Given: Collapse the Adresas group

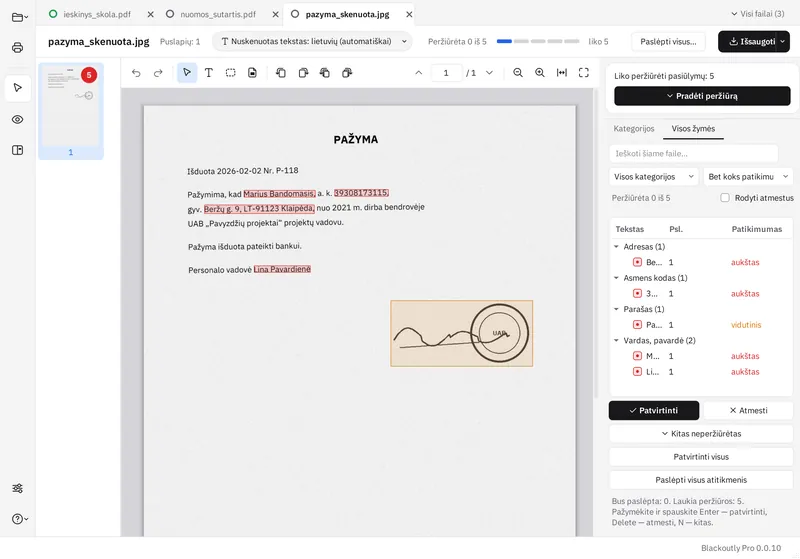Looking at the screenshot, I should point(616,247).
